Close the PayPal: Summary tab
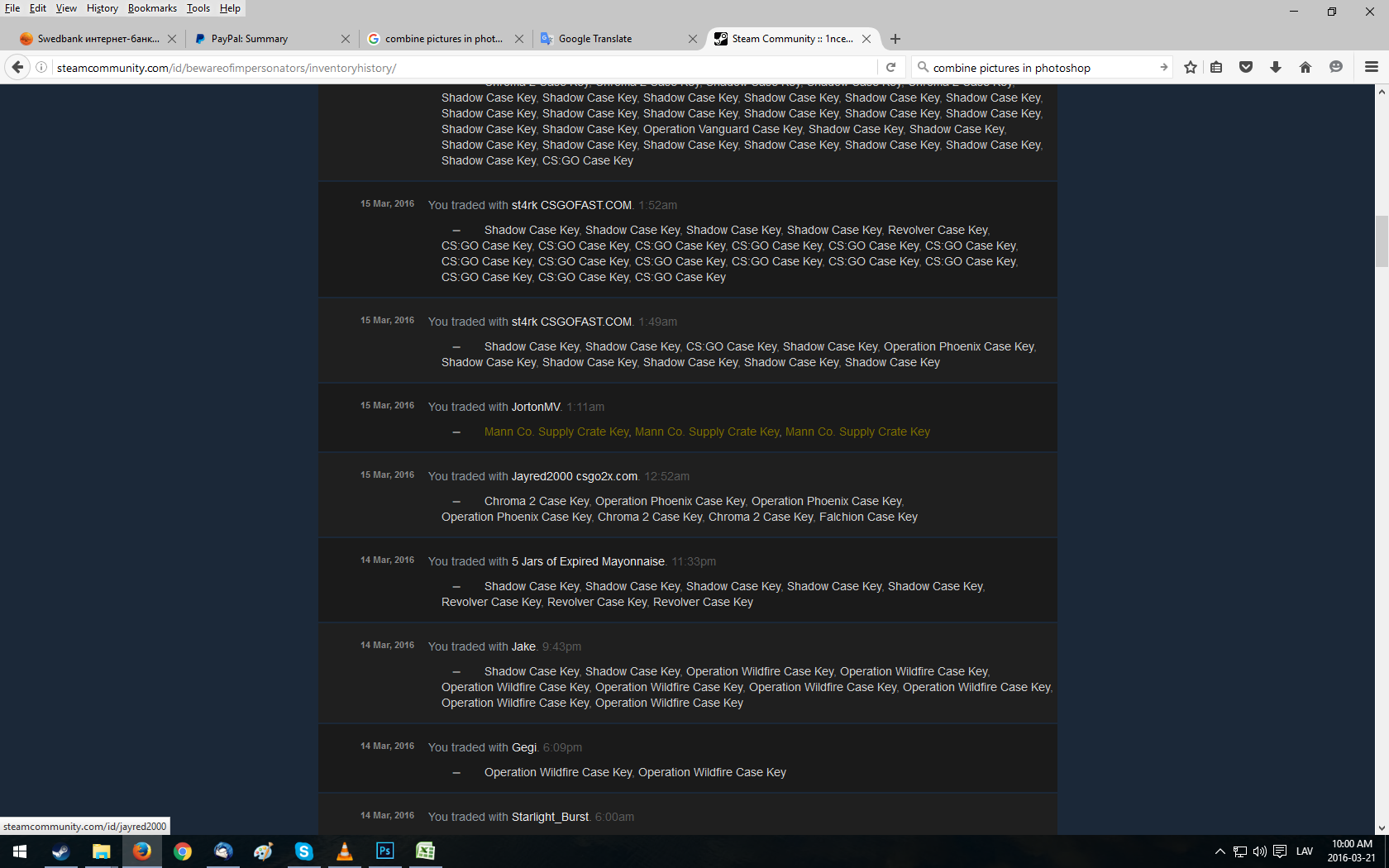Viewport: 1389px width, 868px height. (346, 39)
